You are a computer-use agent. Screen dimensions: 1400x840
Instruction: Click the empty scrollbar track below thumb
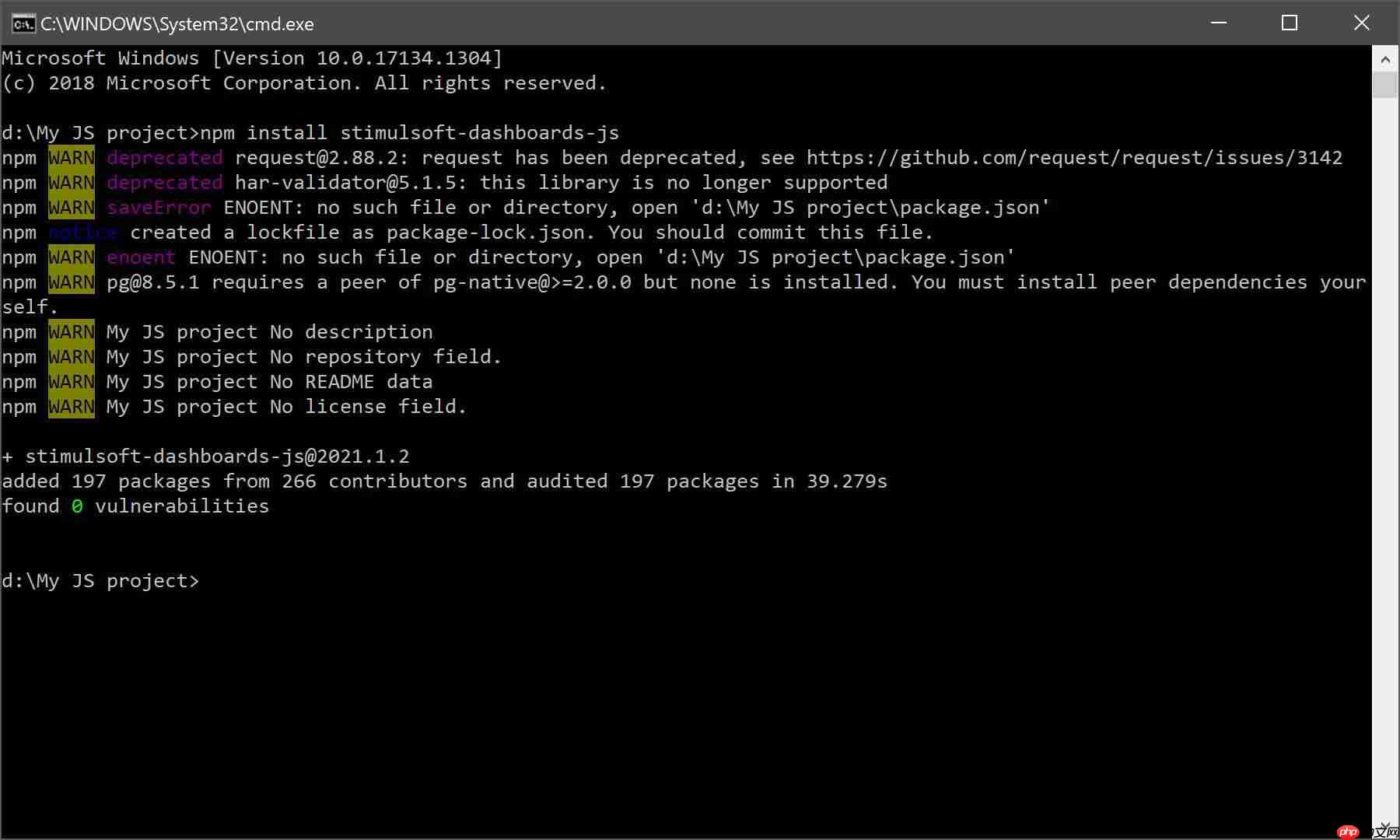click(x=1385, y=467)
